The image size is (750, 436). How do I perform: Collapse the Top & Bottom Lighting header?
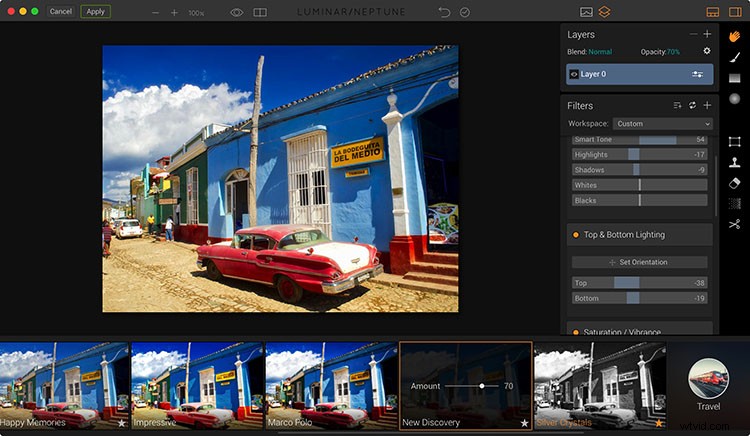[x=640, y=235]
